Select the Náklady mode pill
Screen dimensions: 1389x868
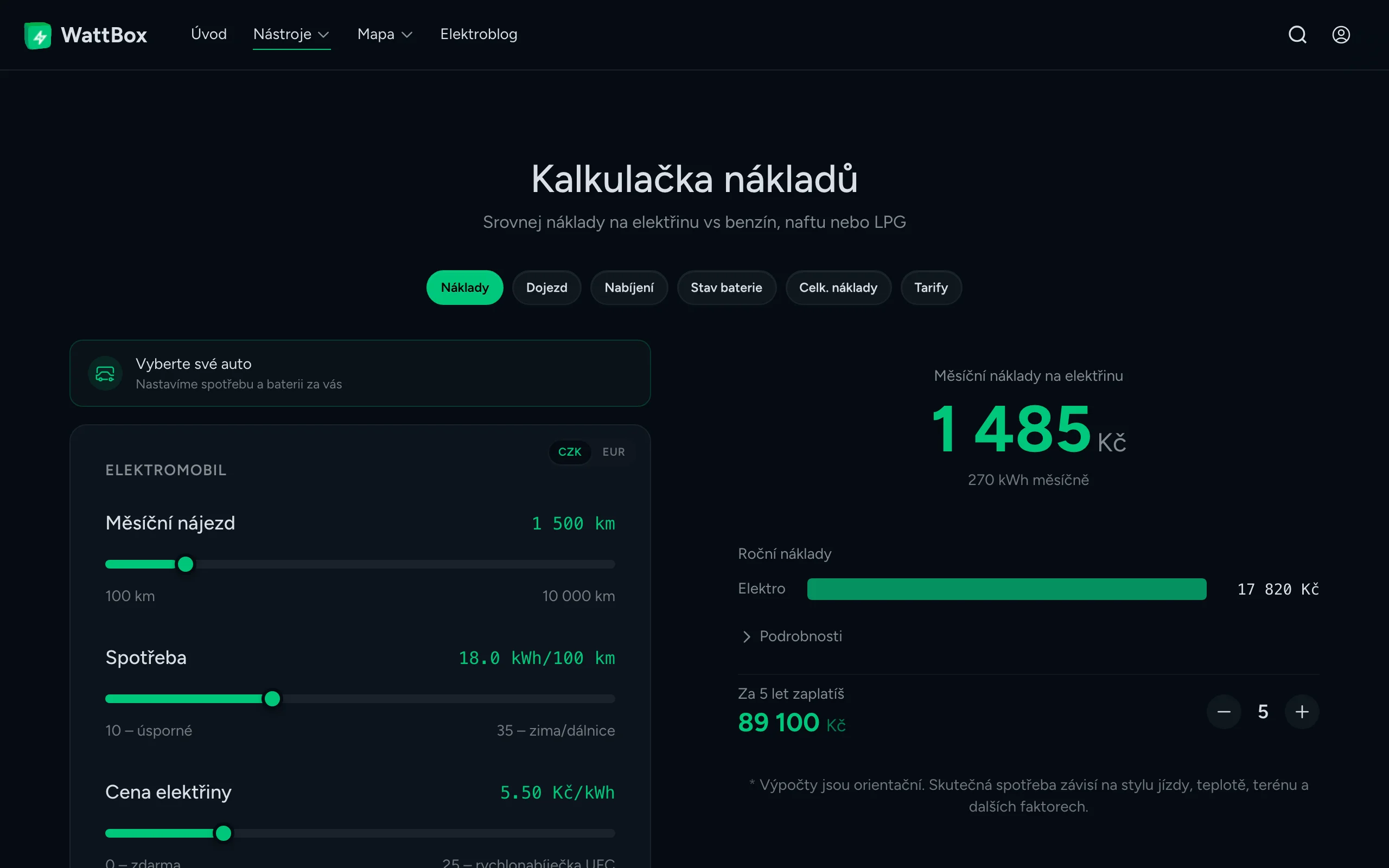(x=464, y=287)
